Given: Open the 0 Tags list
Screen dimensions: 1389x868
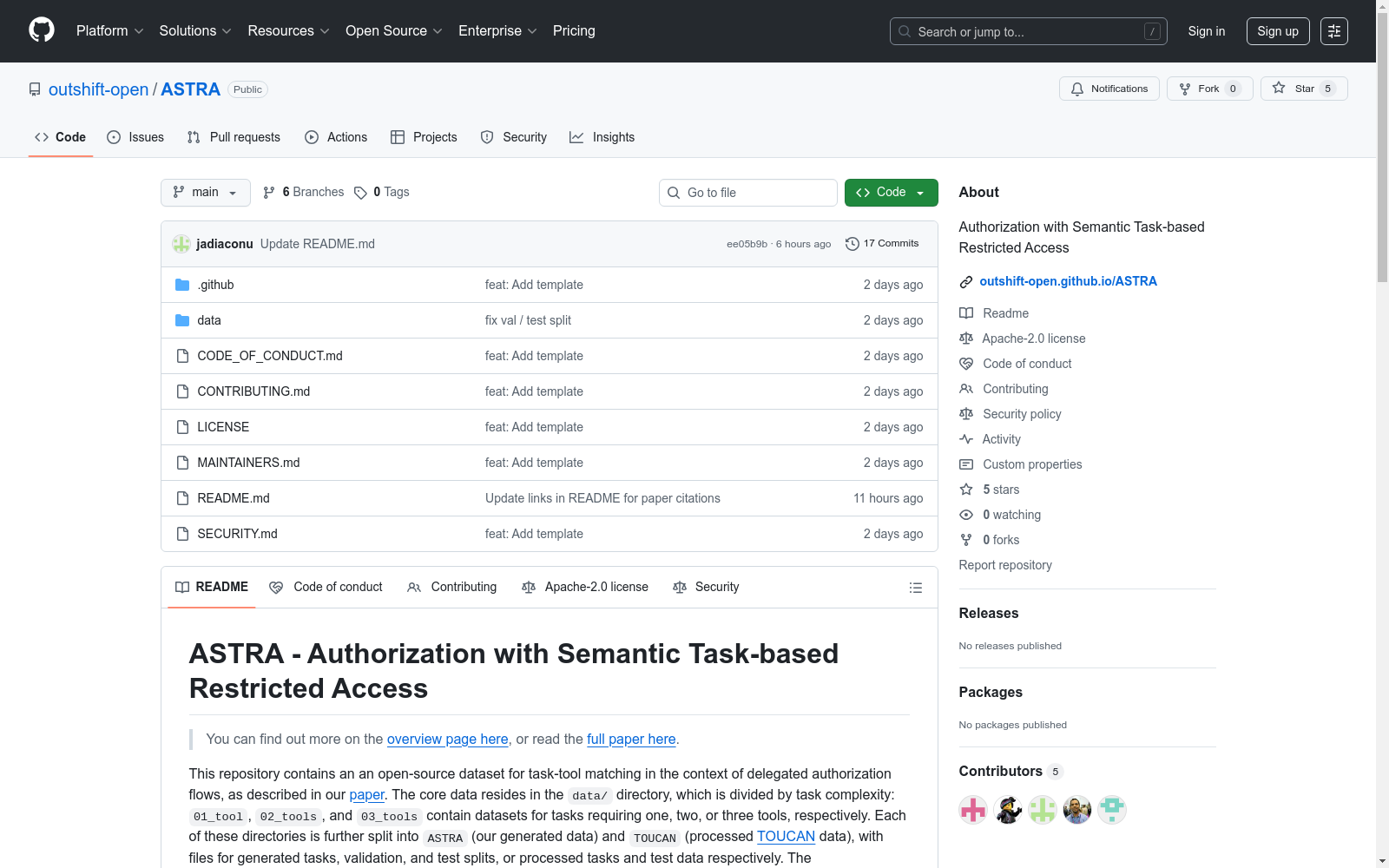Looking at the screenshot, I should 382,192.
